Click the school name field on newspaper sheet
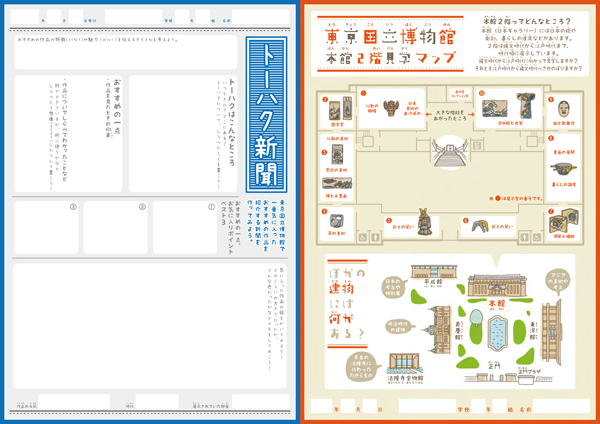This screenshot has height=424, width=600. (x=134, y=17)
